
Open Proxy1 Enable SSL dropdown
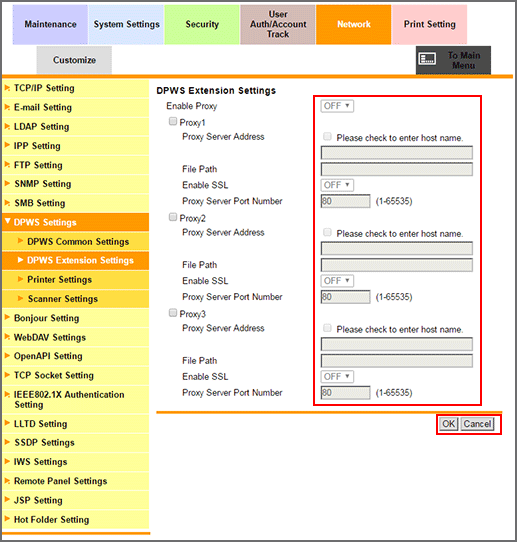(x=337, y=185)
